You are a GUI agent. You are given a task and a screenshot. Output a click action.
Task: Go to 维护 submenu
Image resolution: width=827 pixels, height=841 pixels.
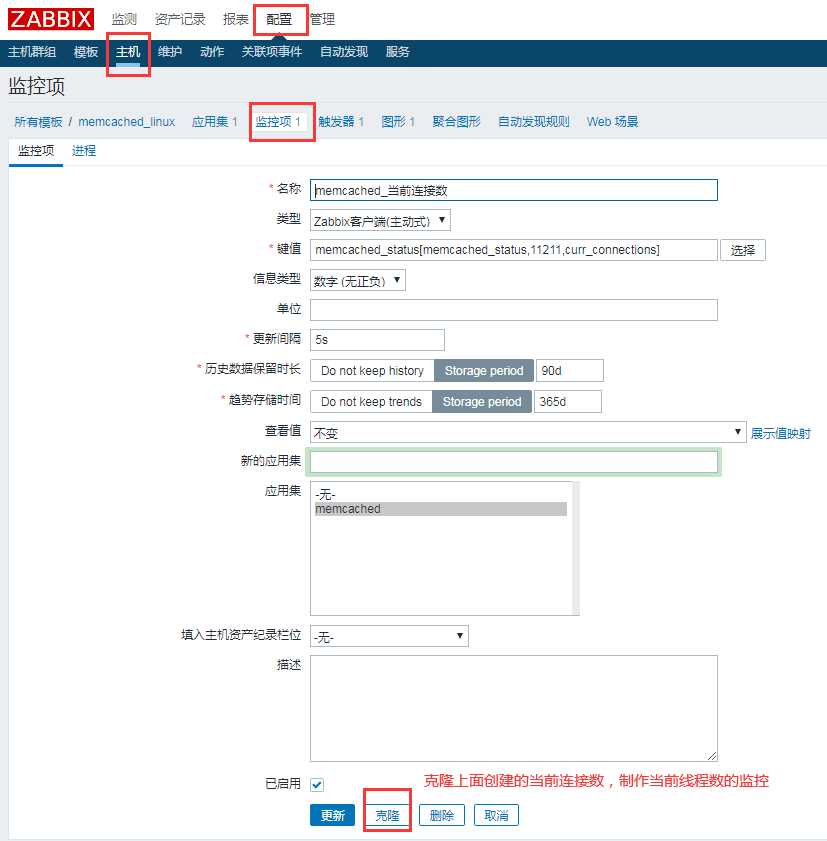pyautogui.click(x=170, y=52)
